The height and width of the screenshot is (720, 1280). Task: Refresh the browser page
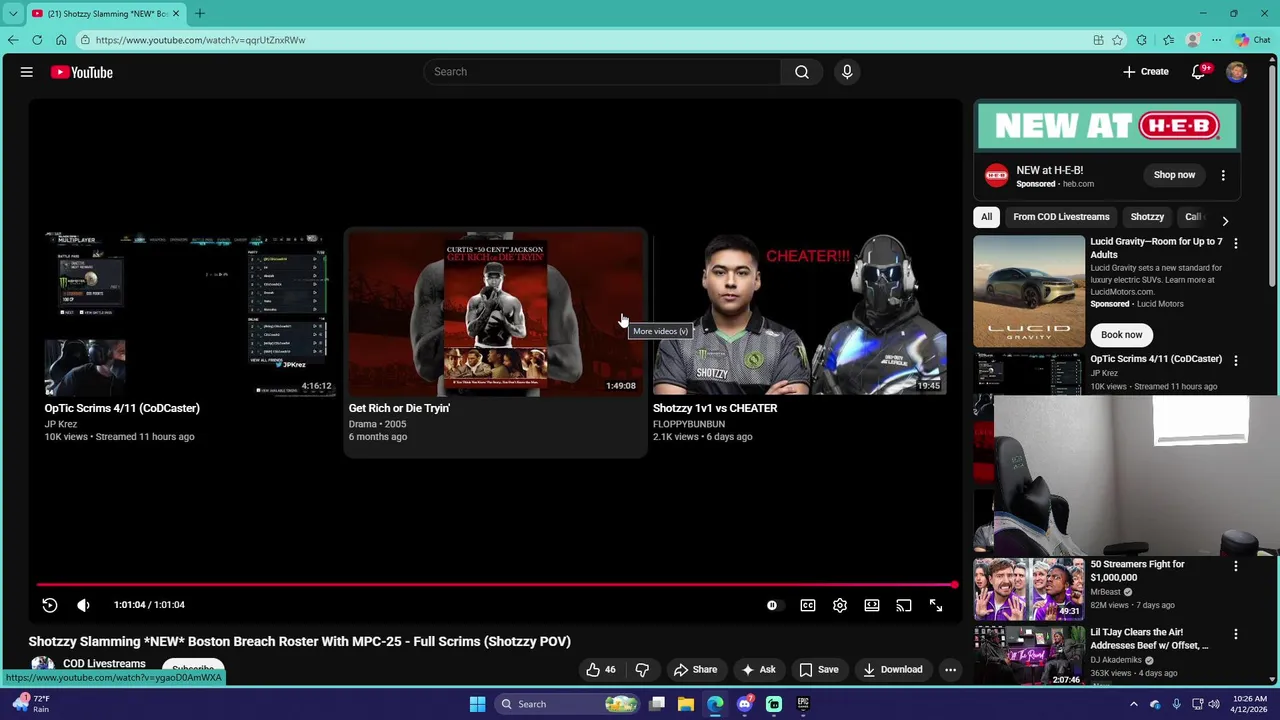click(x=37, y=40)
